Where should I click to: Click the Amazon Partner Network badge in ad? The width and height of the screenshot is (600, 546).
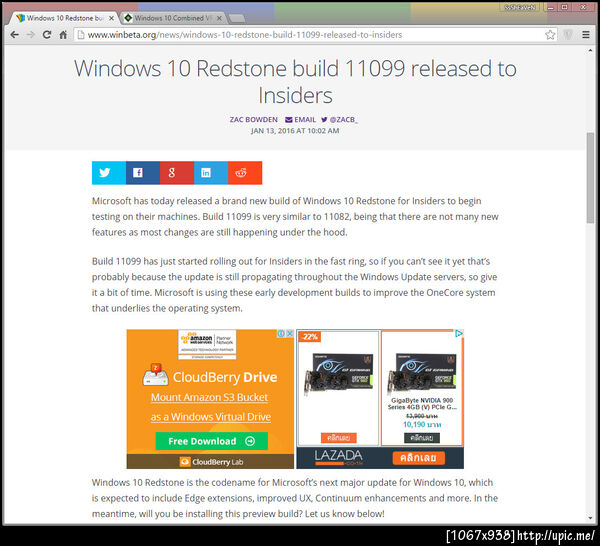(207, 345)
